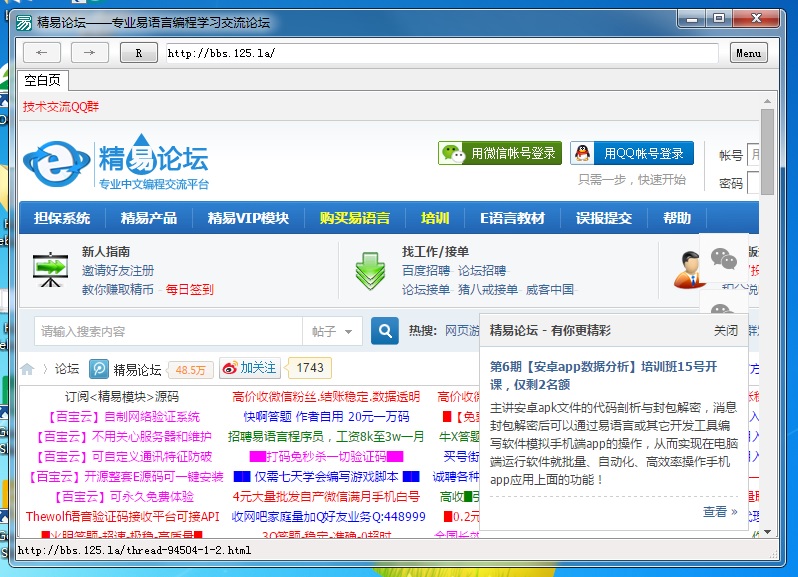Image resolution: width=798 pixels, height=577 pixels.
Task: Log in with QQ account button
Action: click(632, 153)
